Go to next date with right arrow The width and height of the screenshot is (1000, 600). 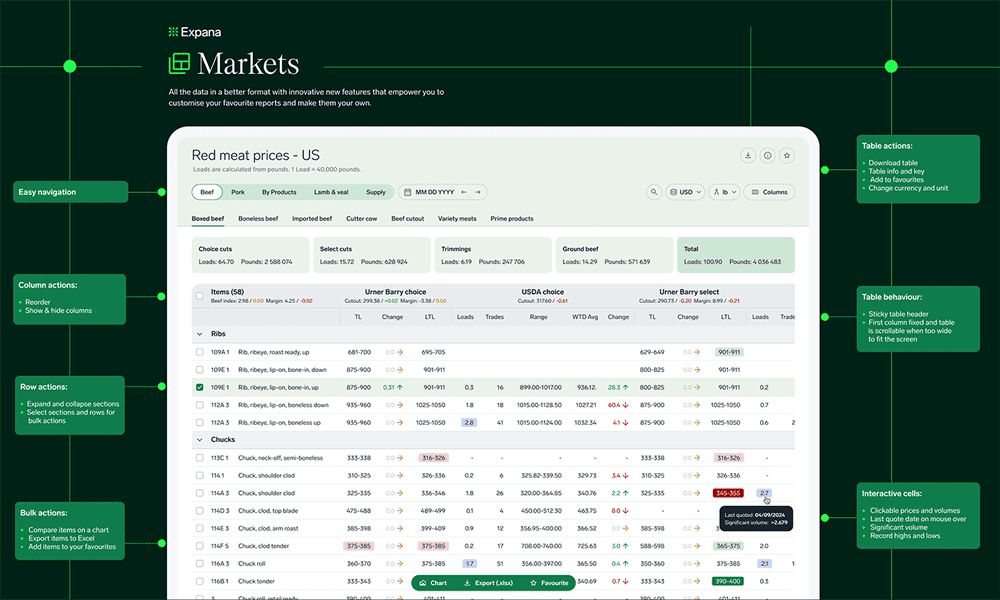(478, 192)
